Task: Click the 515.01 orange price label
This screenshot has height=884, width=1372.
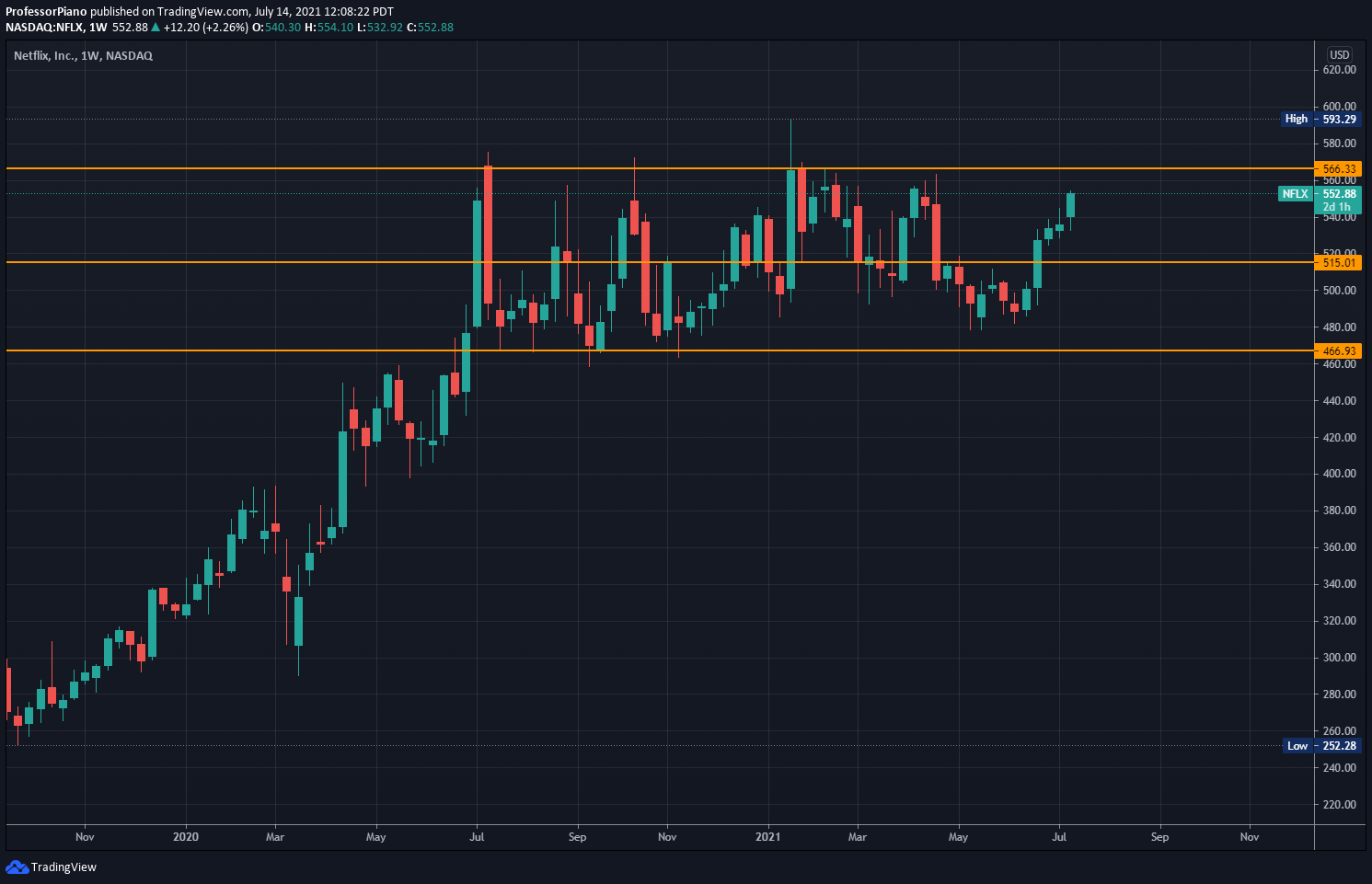Action: (x=1339, y=262)
